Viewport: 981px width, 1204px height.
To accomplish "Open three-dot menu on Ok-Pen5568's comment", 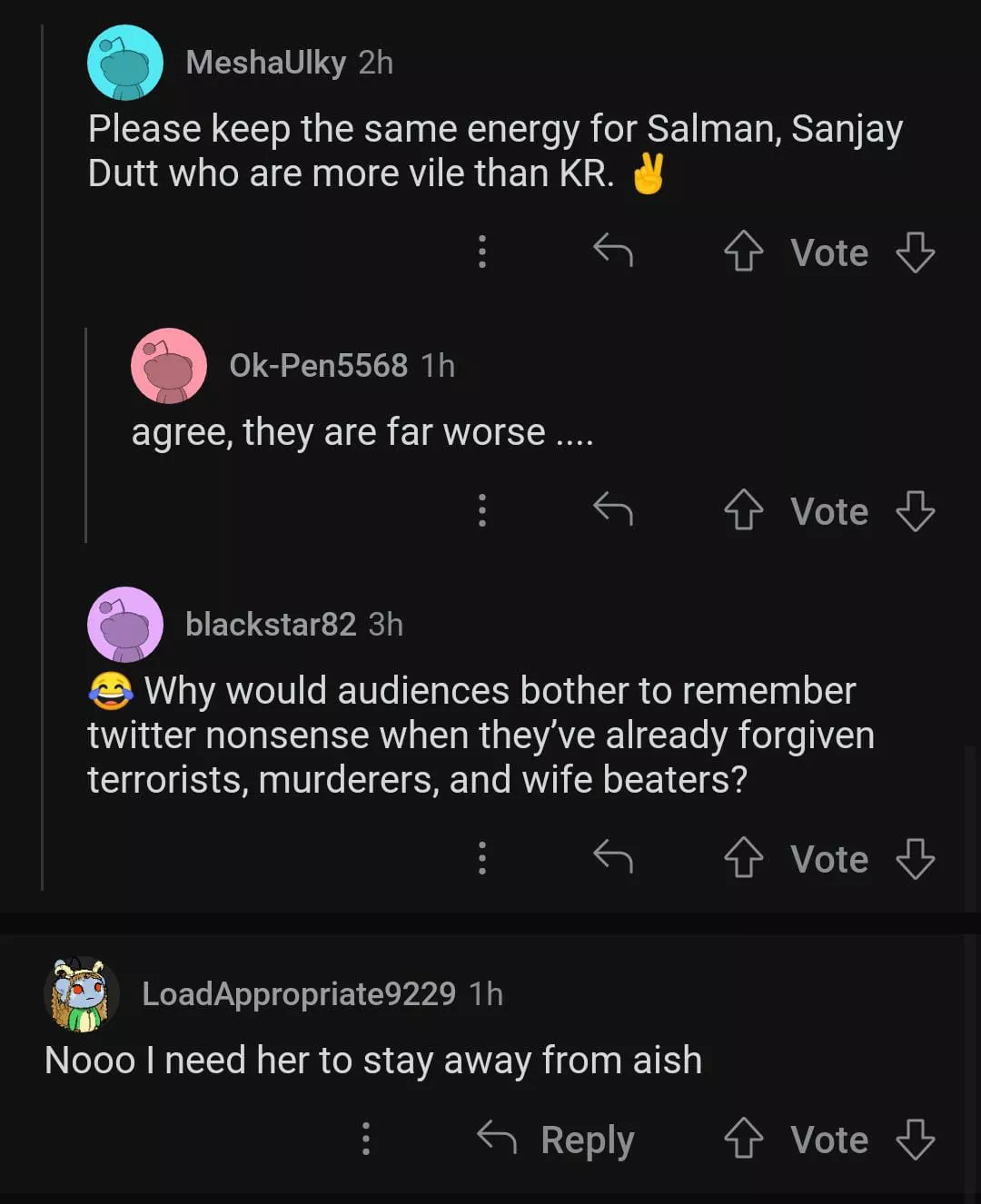I will (482, 510).
